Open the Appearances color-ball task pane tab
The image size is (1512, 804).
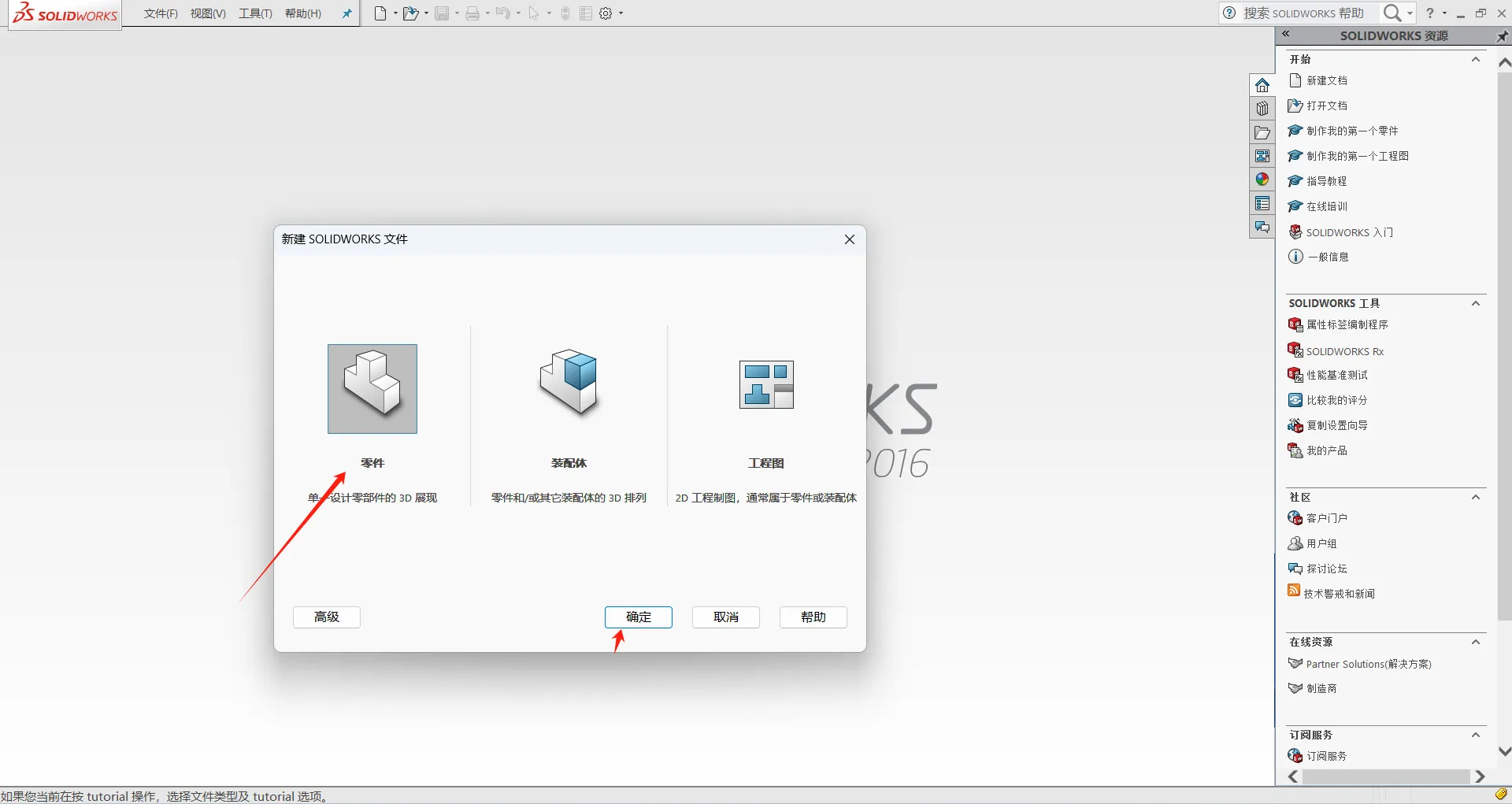pyautogui.click(x=1262, y=180)
